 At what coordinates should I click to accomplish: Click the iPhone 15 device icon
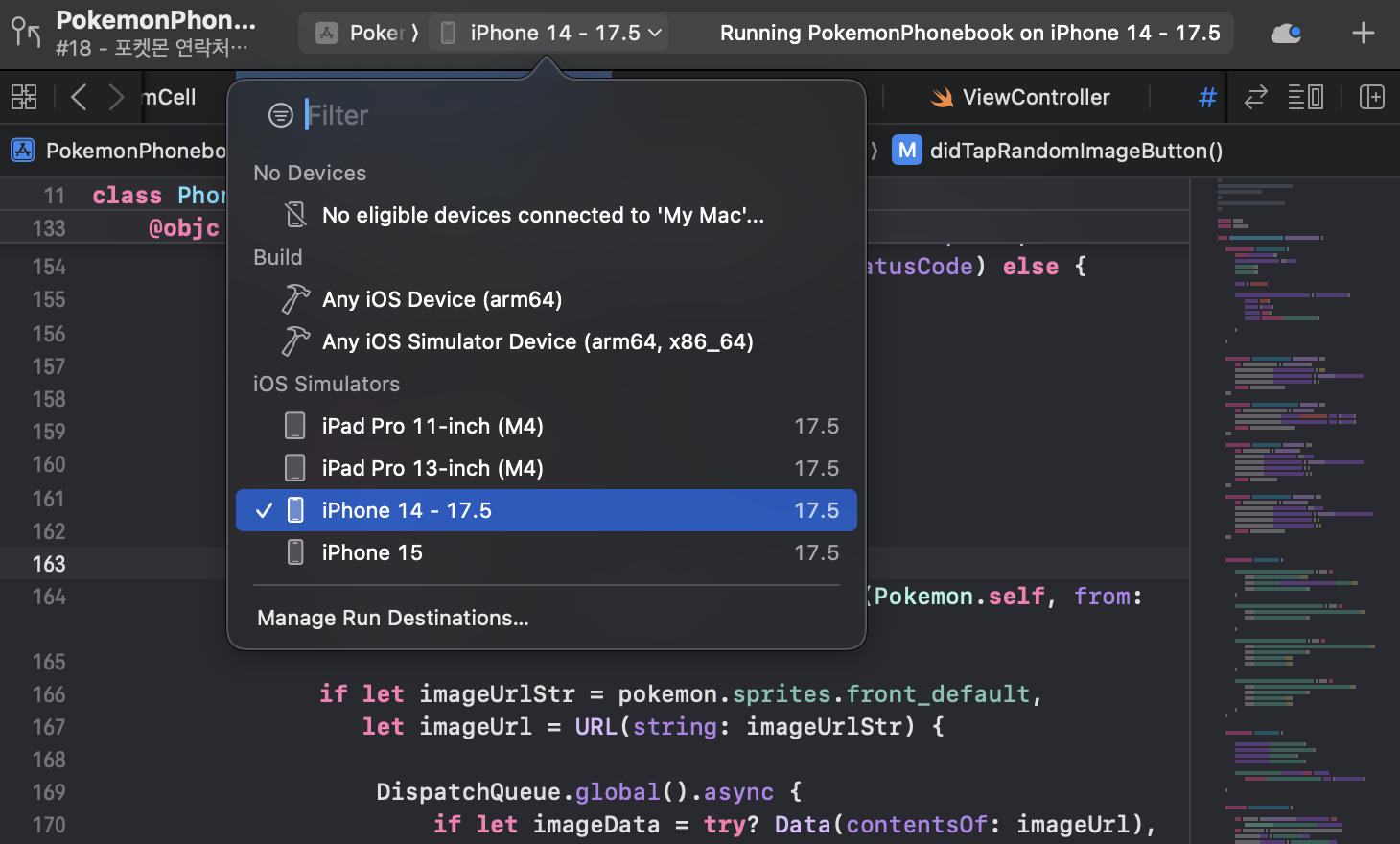click(296, 552)
